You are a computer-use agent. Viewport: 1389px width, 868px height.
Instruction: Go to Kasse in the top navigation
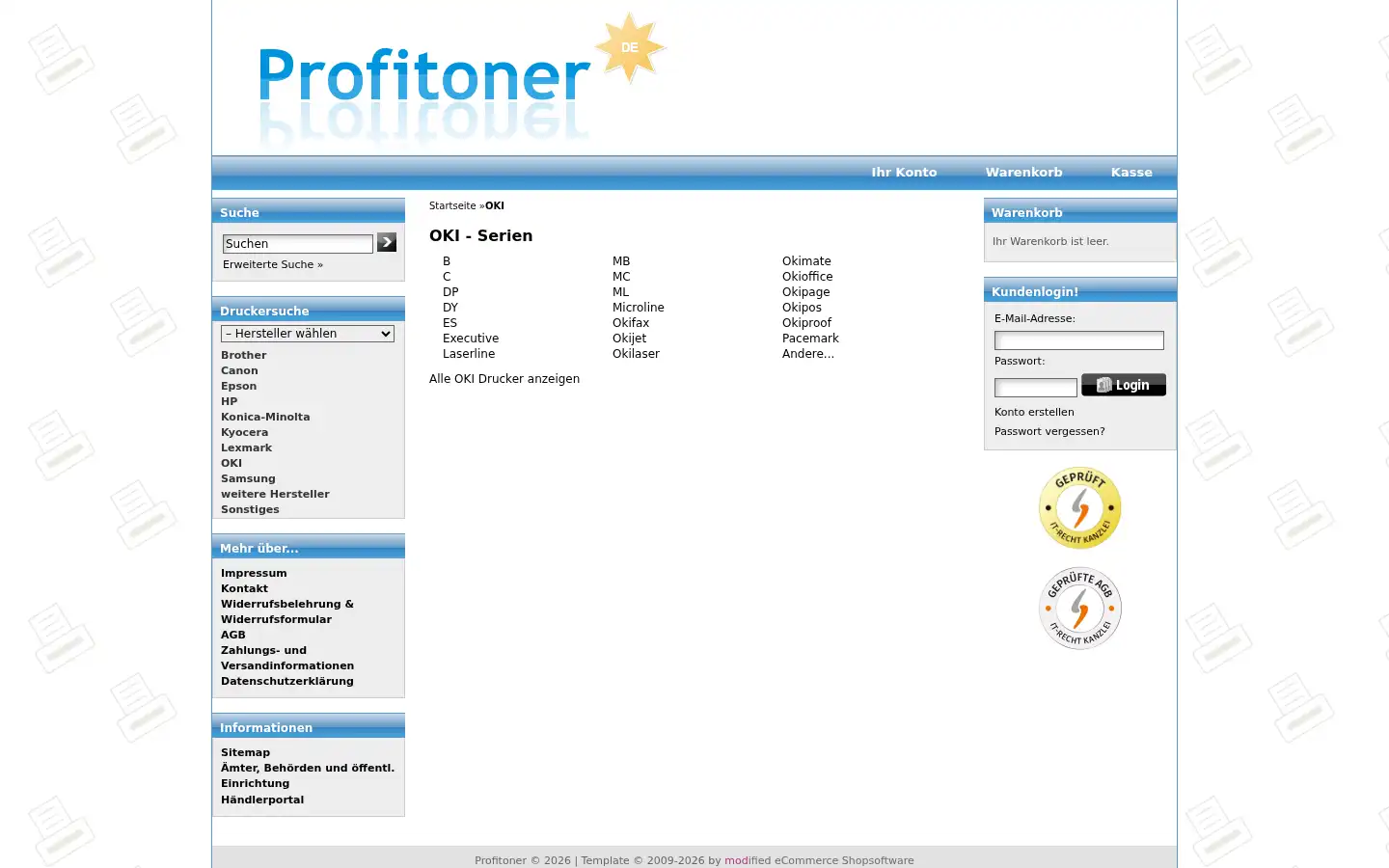point(1131,173)
